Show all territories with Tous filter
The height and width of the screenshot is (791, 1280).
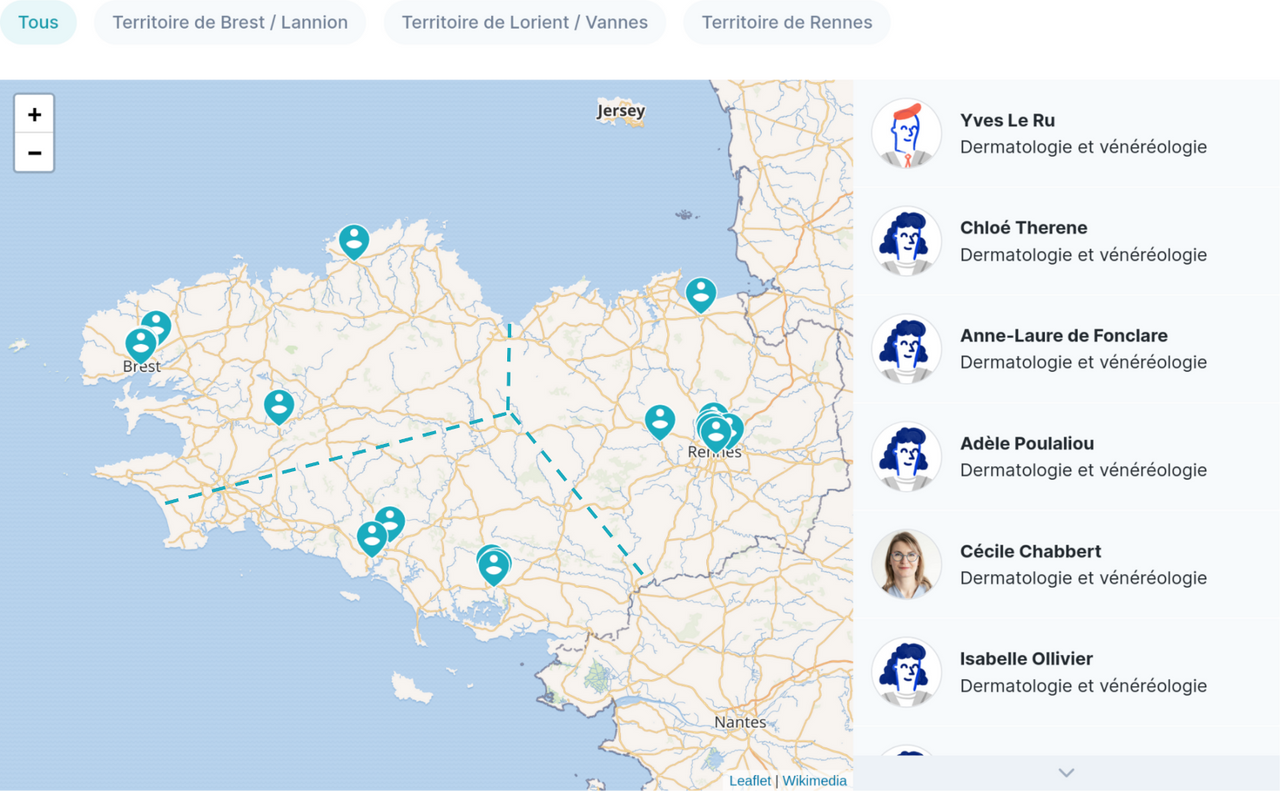coord(38,22)
